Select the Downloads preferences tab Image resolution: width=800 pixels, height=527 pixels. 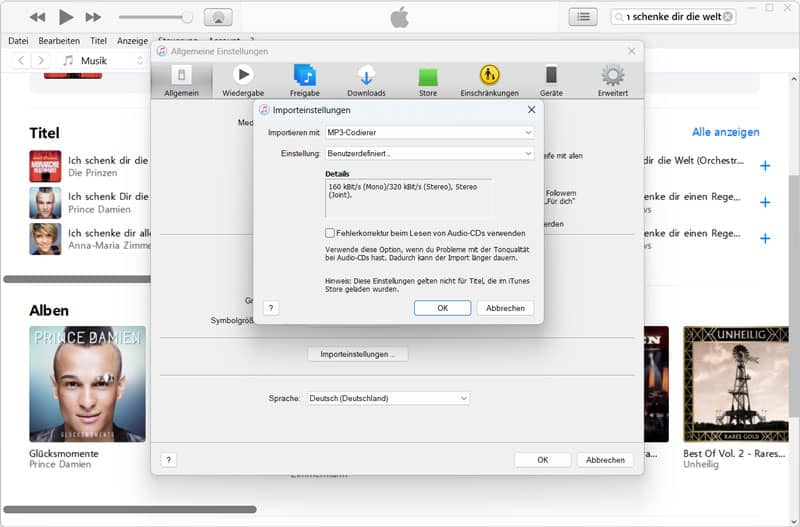[x=366, y=81]
